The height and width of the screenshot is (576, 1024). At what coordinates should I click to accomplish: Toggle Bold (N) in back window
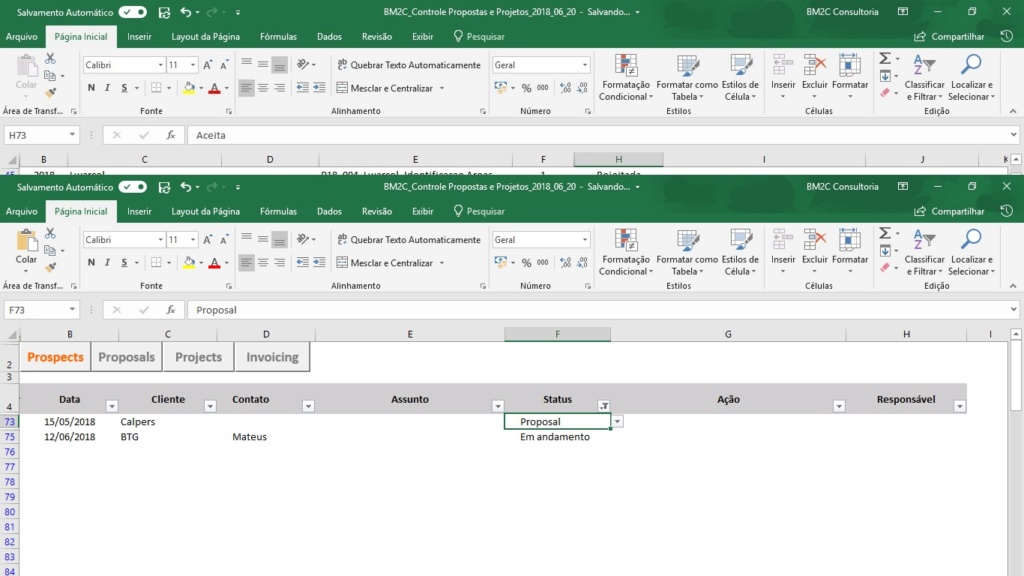(x=91, y=88)
